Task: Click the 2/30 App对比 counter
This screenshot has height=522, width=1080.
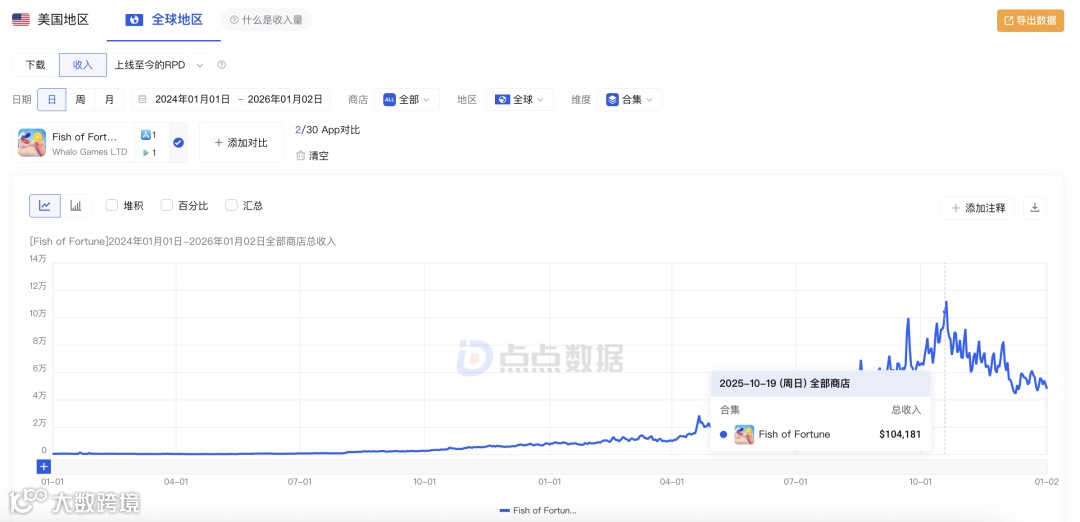Action: pyautogui.click(x=327, y=129)
